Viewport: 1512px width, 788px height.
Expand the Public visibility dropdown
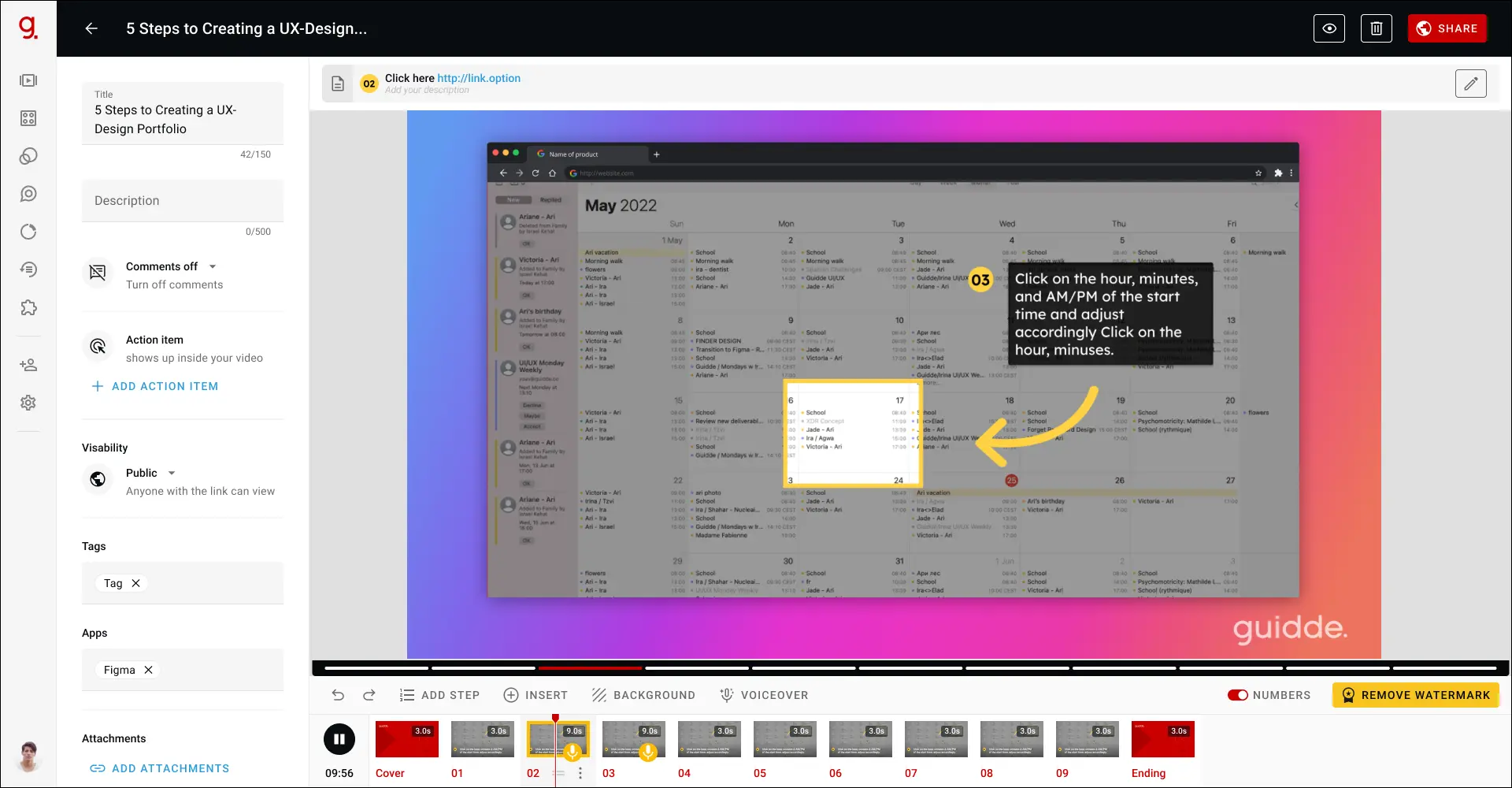click(x=172, y=473)
